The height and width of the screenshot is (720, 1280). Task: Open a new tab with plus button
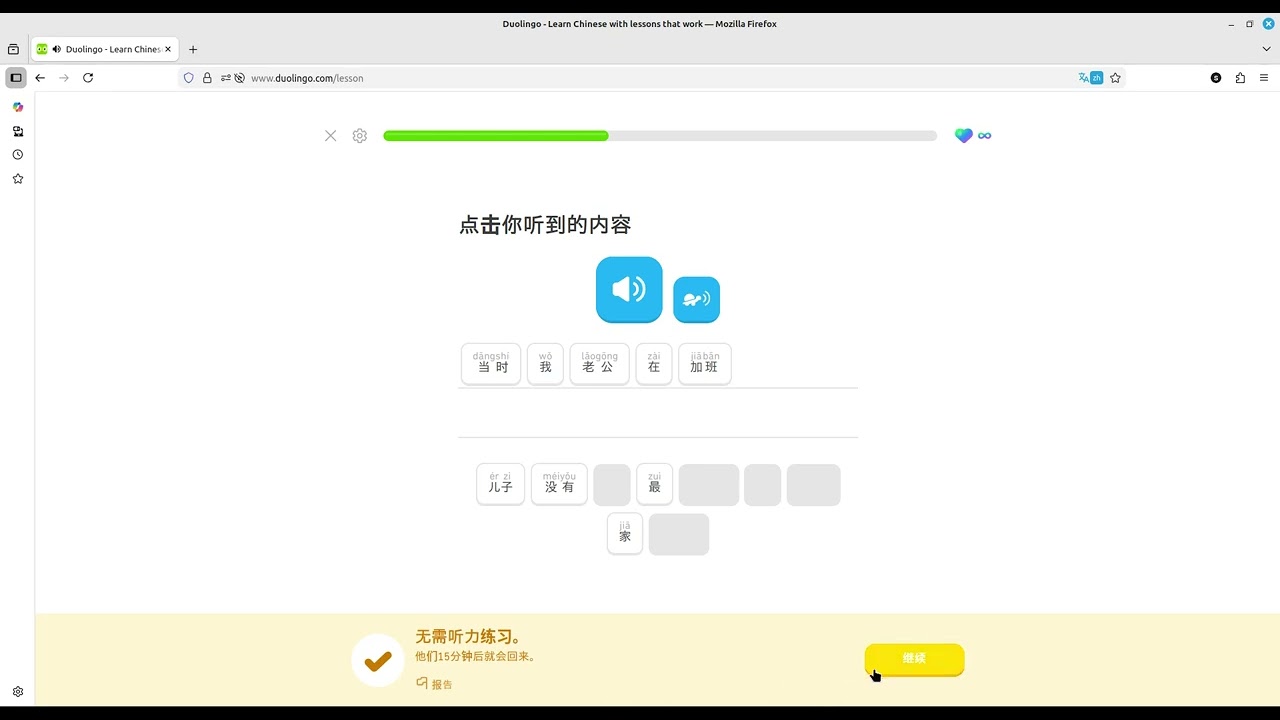pyautogui.click(x=193, y=49)
